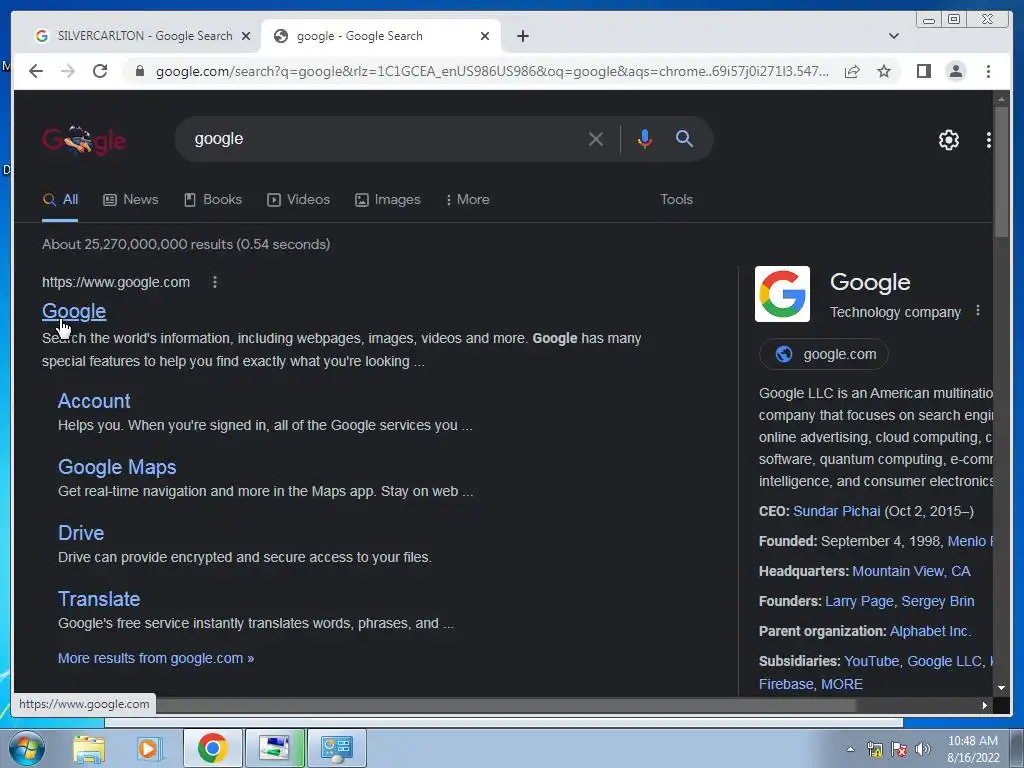
Task: Click More results from google.com
Action: [x=155, y=658]
